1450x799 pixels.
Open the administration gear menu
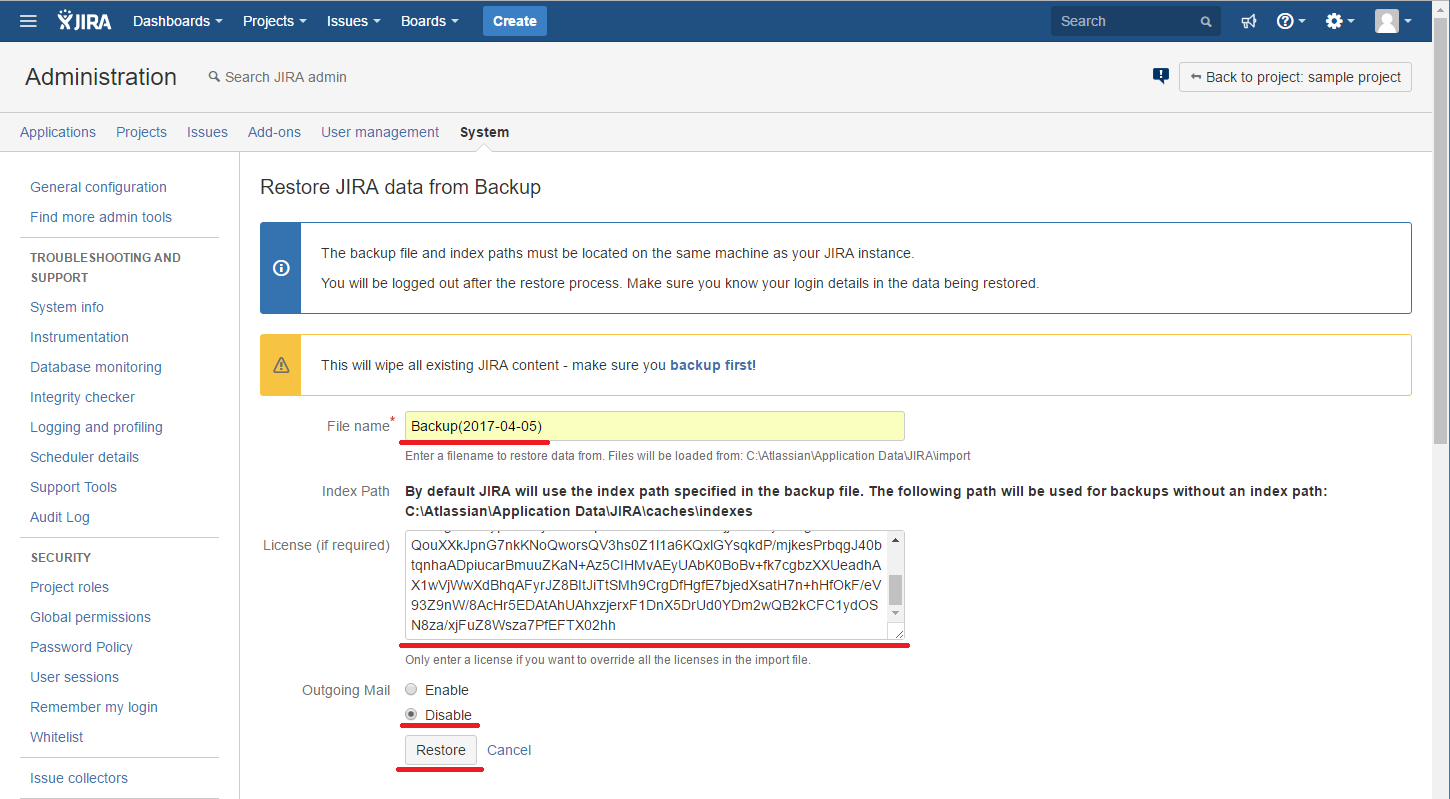click(x=1339, y=21)
